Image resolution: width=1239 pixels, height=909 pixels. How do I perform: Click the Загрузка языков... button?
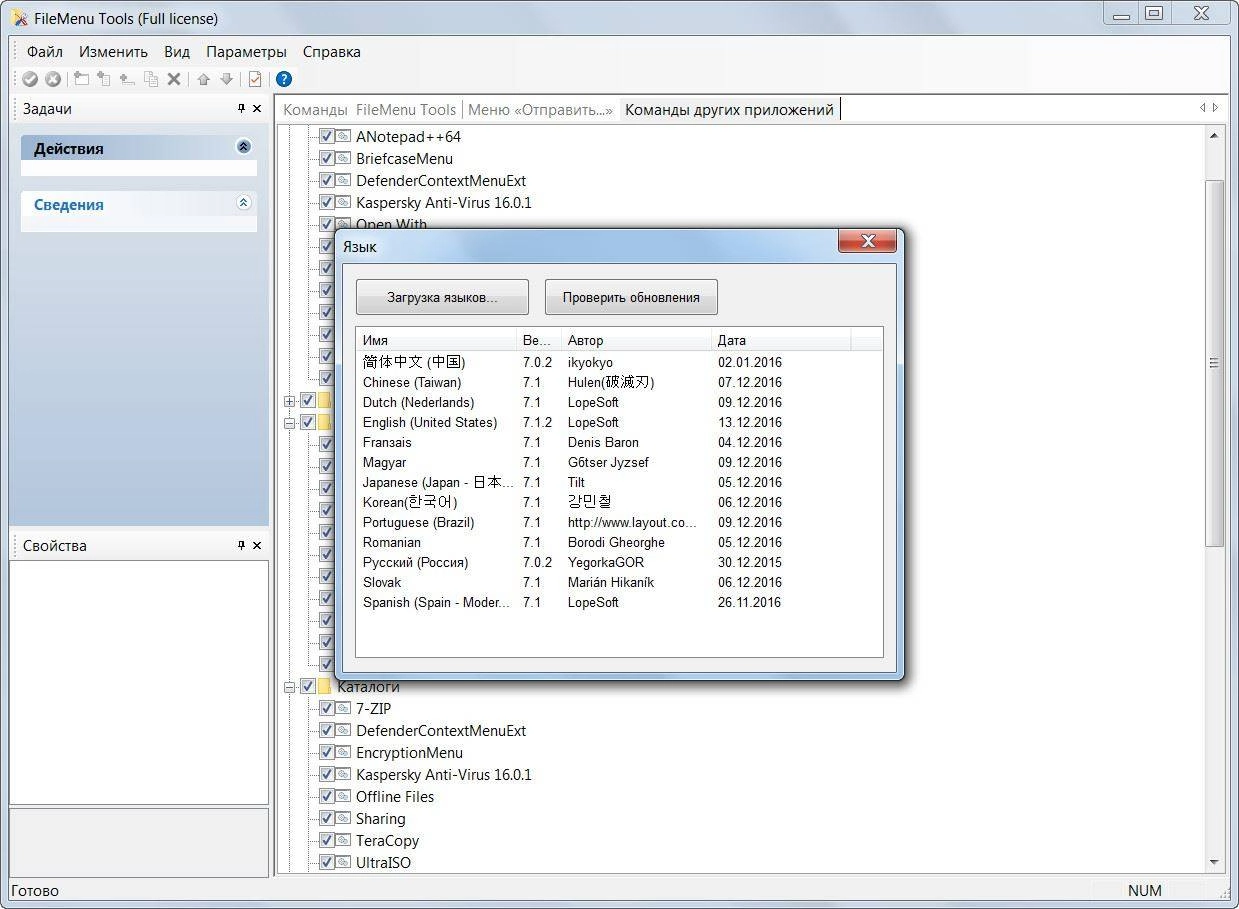coord(442,297)
